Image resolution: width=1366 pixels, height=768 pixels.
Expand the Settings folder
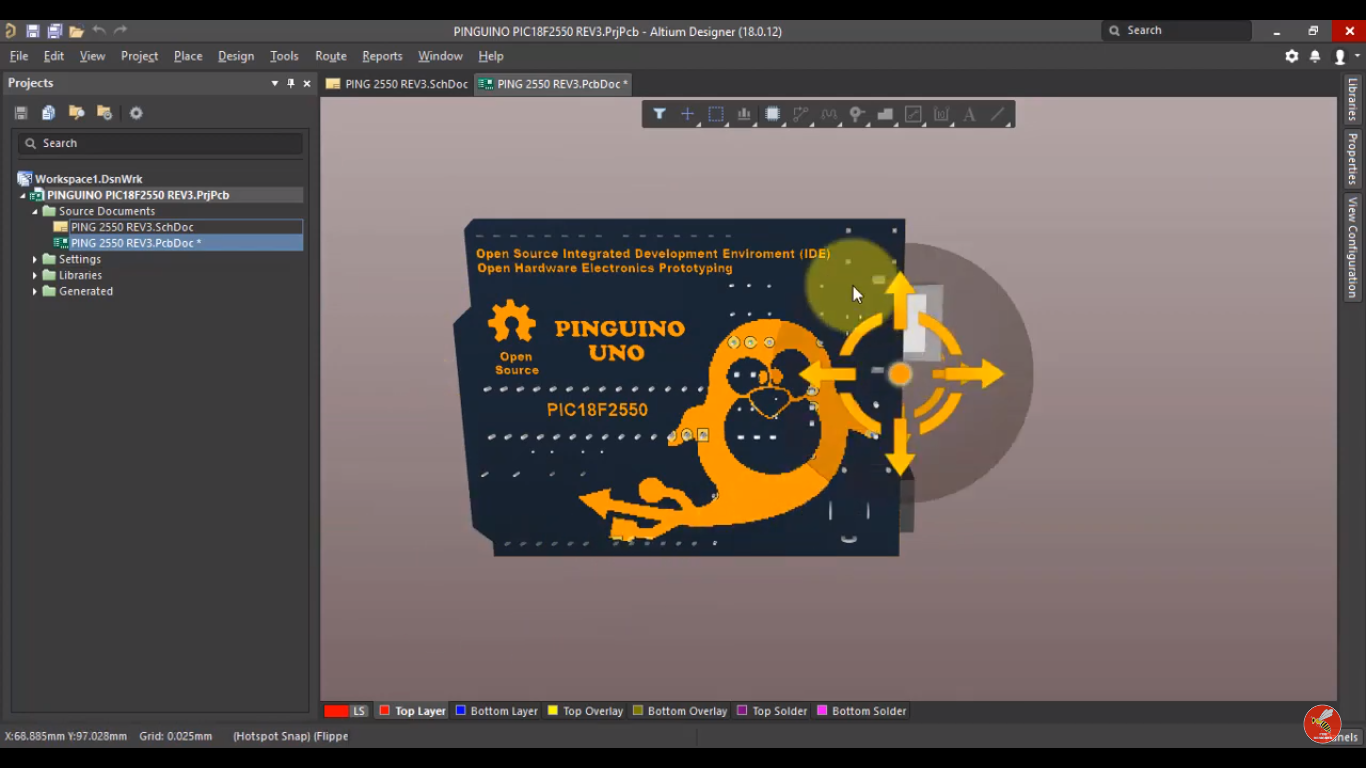click(x=35, y=259)
